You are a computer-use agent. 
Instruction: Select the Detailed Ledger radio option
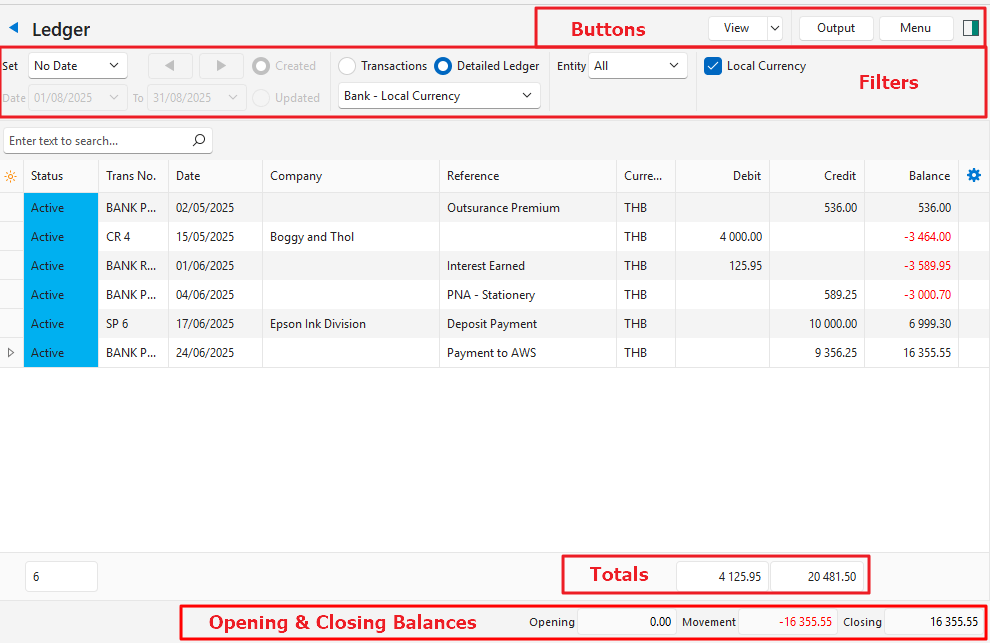tap(443, 66)
